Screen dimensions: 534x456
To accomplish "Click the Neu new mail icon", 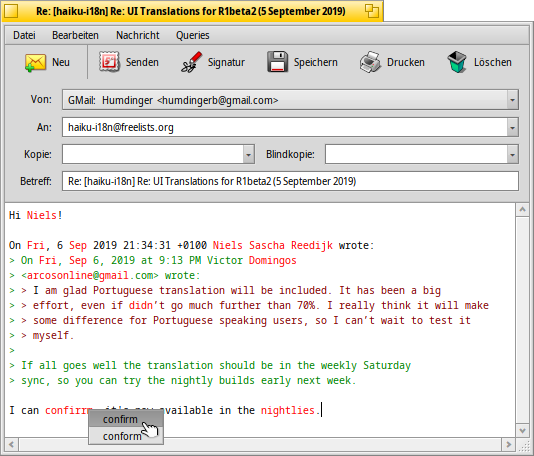I will pos(35,62).
